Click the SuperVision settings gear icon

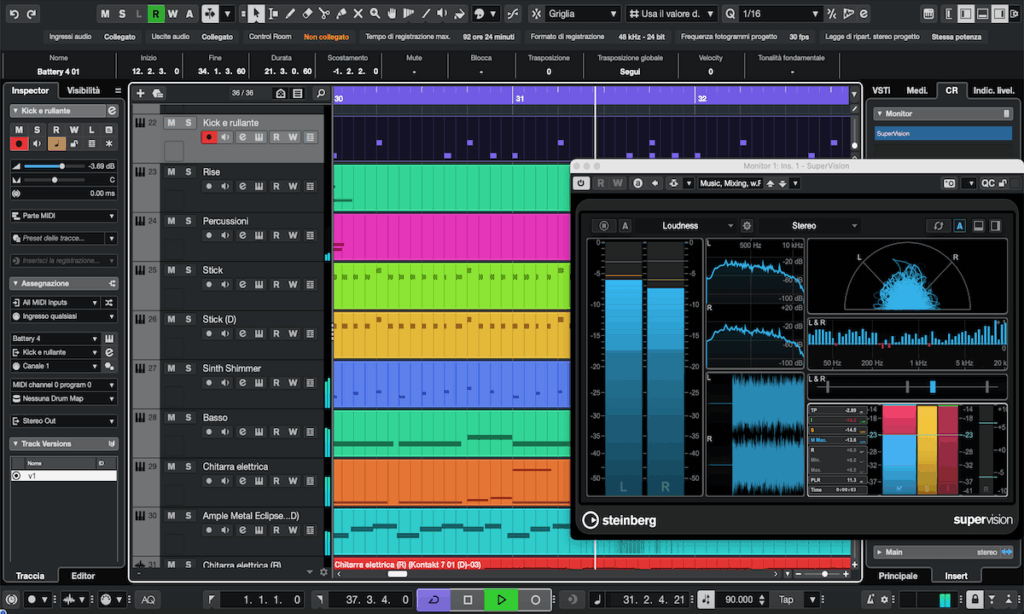(746, 225)
